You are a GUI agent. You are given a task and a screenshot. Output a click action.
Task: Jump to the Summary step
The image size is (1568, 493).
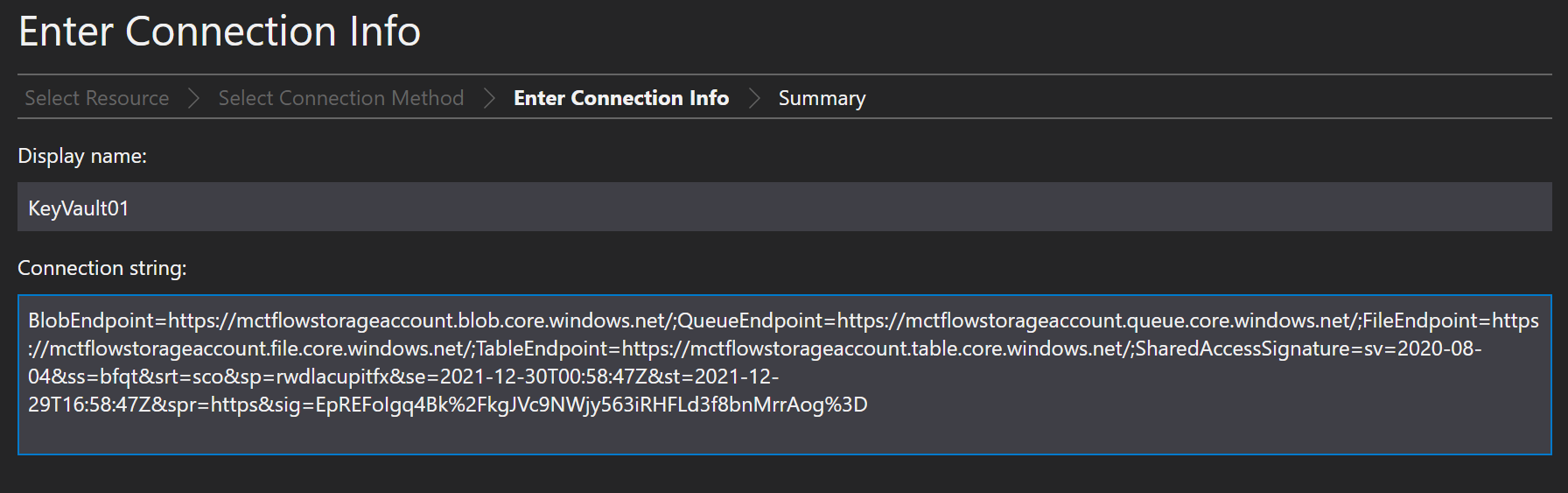click(822, 98)
